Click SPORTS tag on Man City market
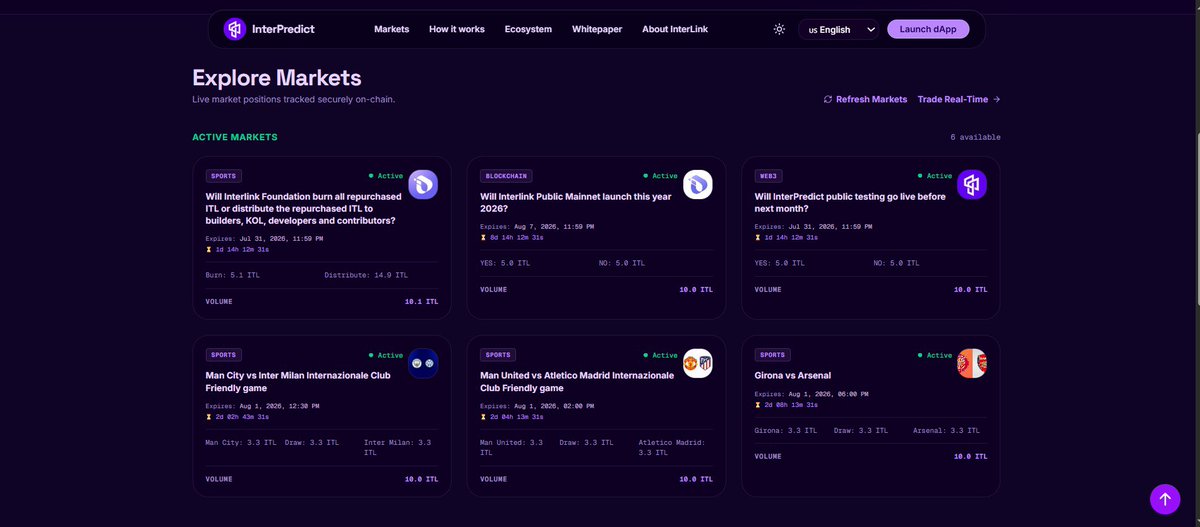 223,355
